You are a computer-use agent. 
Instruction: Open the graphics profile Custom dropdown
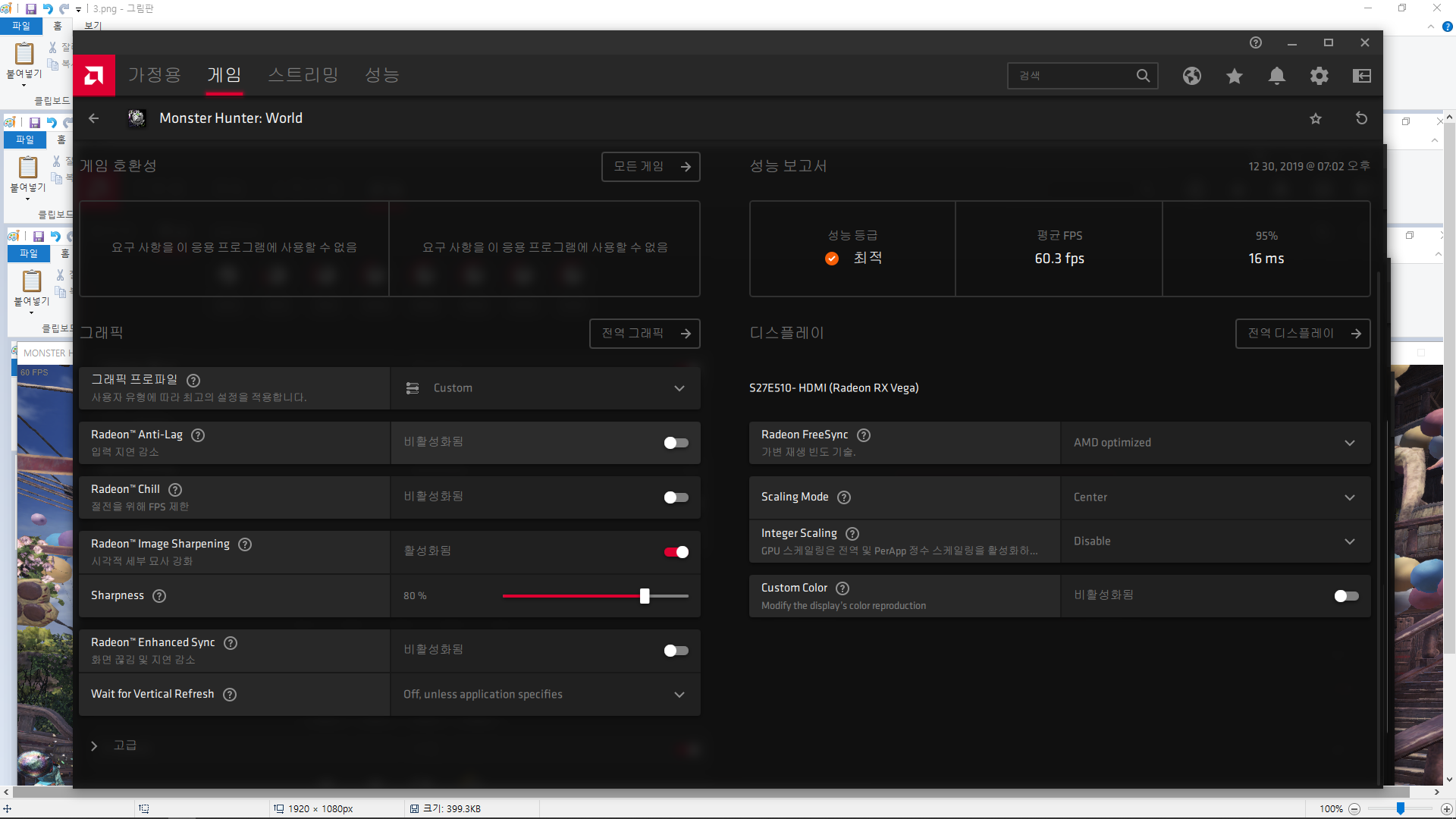(544, 388)
